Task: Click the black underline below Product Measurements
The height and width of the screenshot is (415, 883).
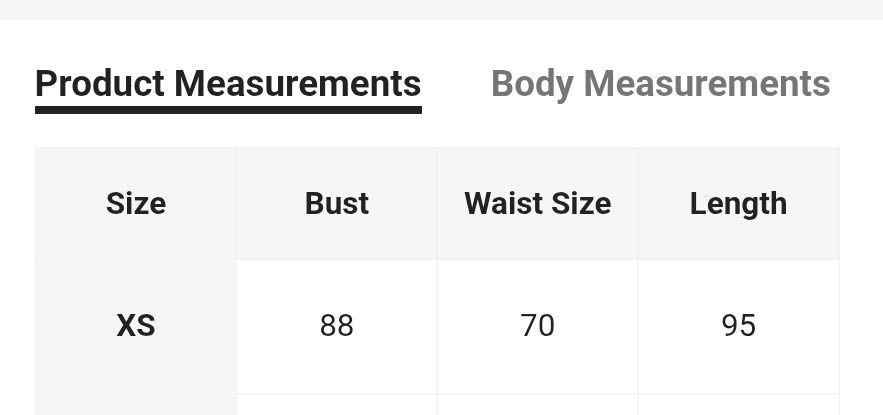Action: tap(228, 110)
